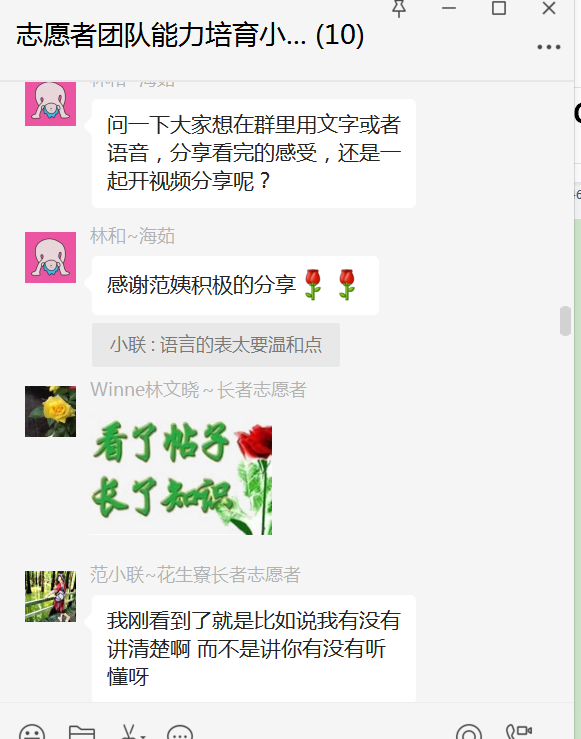581x739 pixels.
Task: Pin the chat window on top
Action: [399, 8]
